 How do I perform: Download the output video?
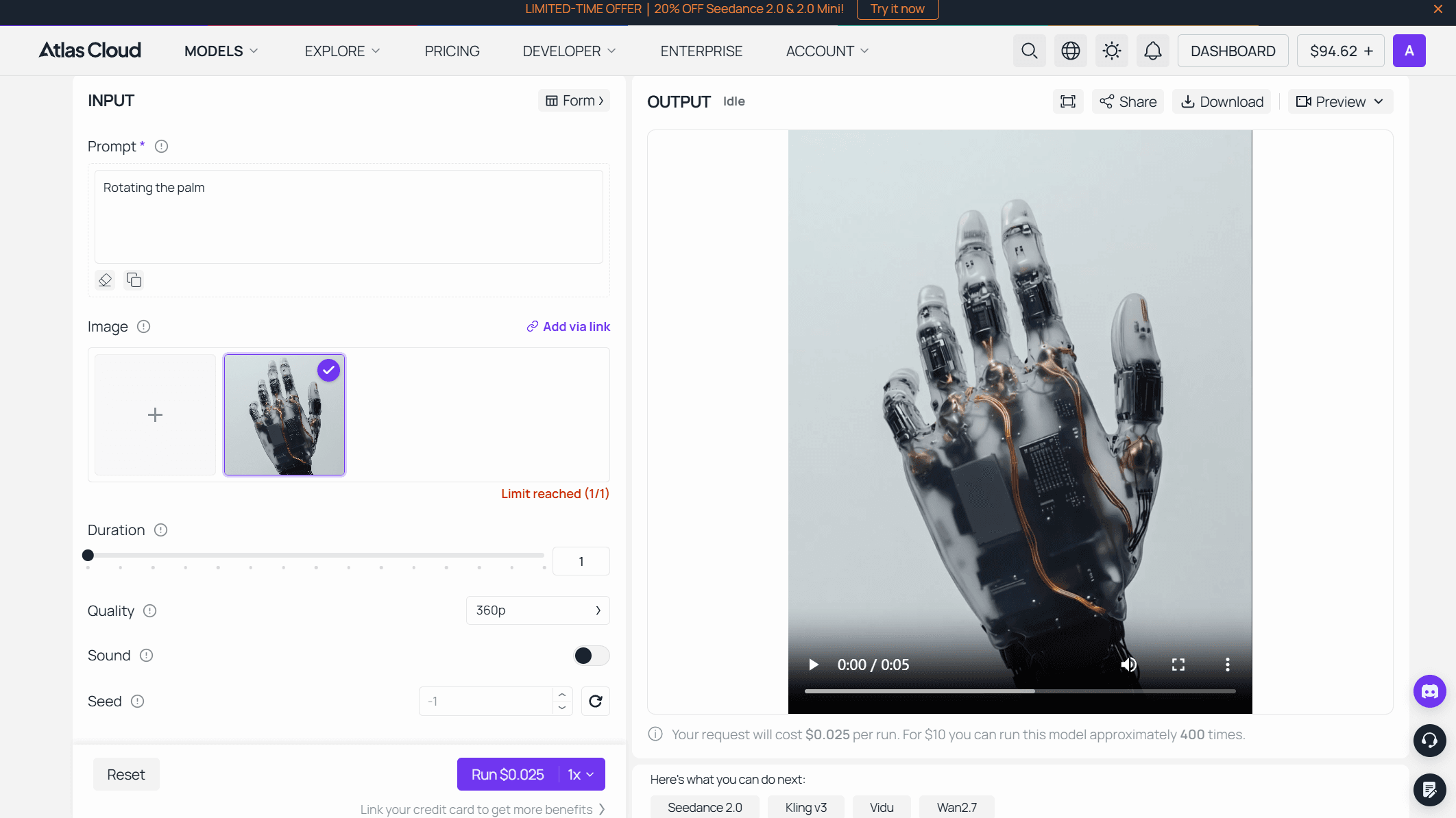click(x=1222, y=101)
